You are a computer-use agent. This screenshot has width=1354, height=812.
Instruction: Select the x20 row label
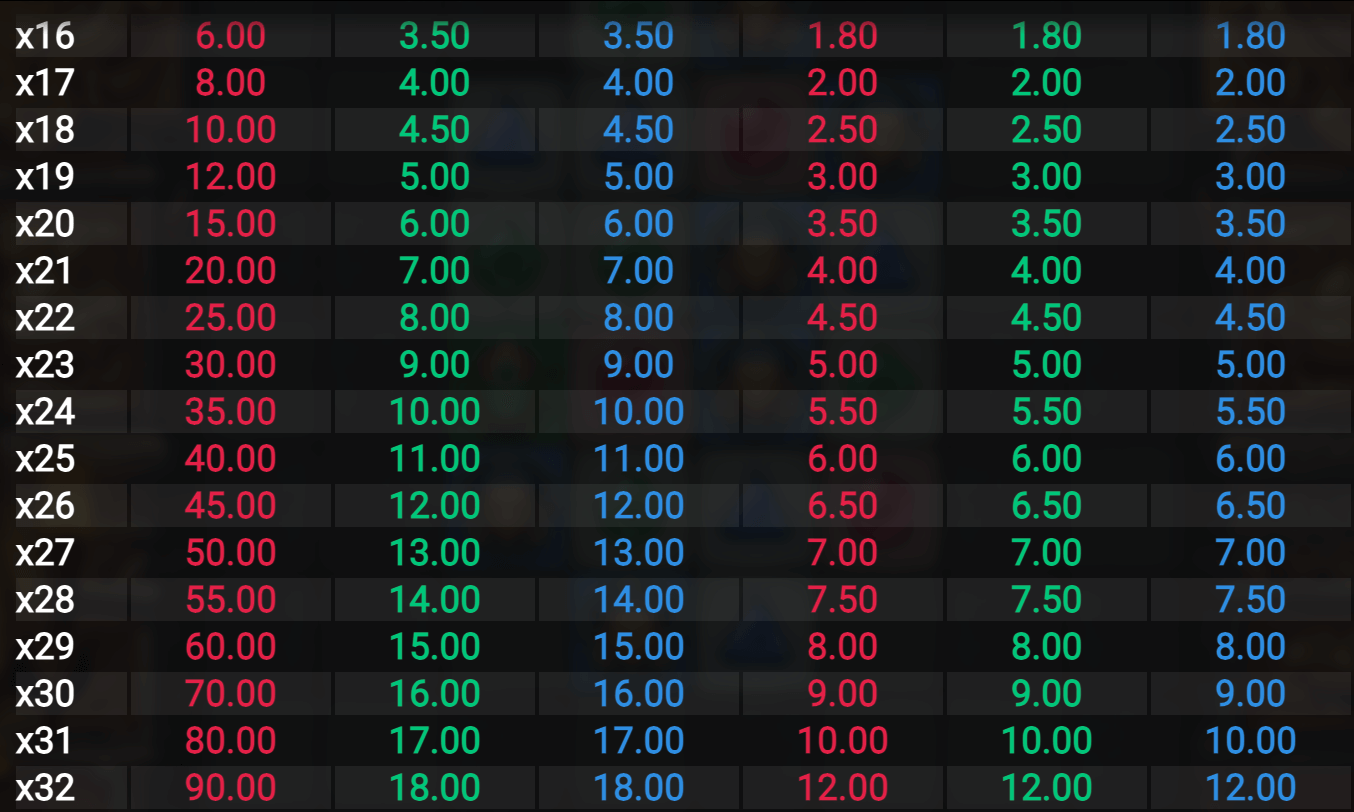tap(45, 224)
